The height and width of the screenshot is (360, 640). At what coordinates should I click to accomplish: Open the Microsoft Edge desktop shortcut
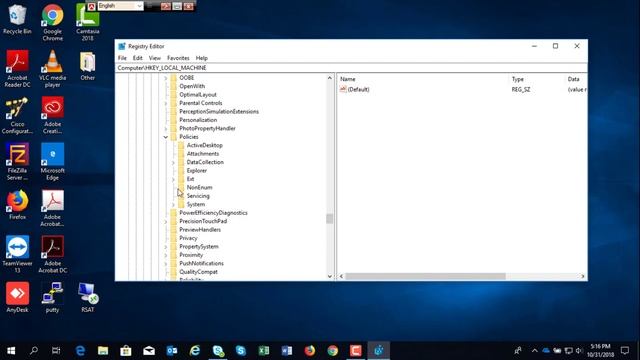pos(52,162)
